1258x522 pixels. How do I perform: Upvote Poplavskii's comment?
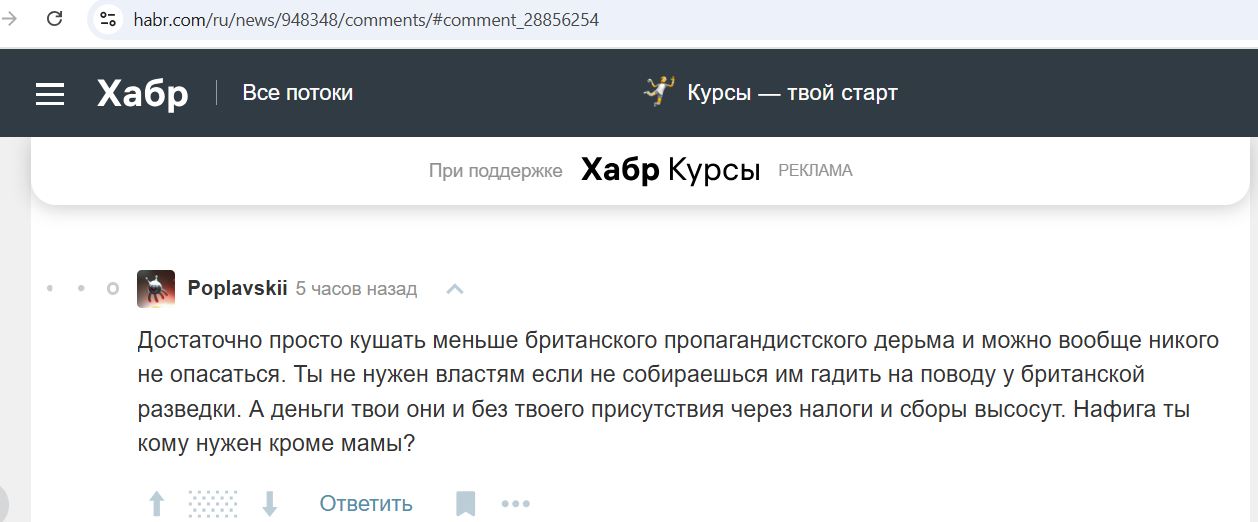[157, 503]
